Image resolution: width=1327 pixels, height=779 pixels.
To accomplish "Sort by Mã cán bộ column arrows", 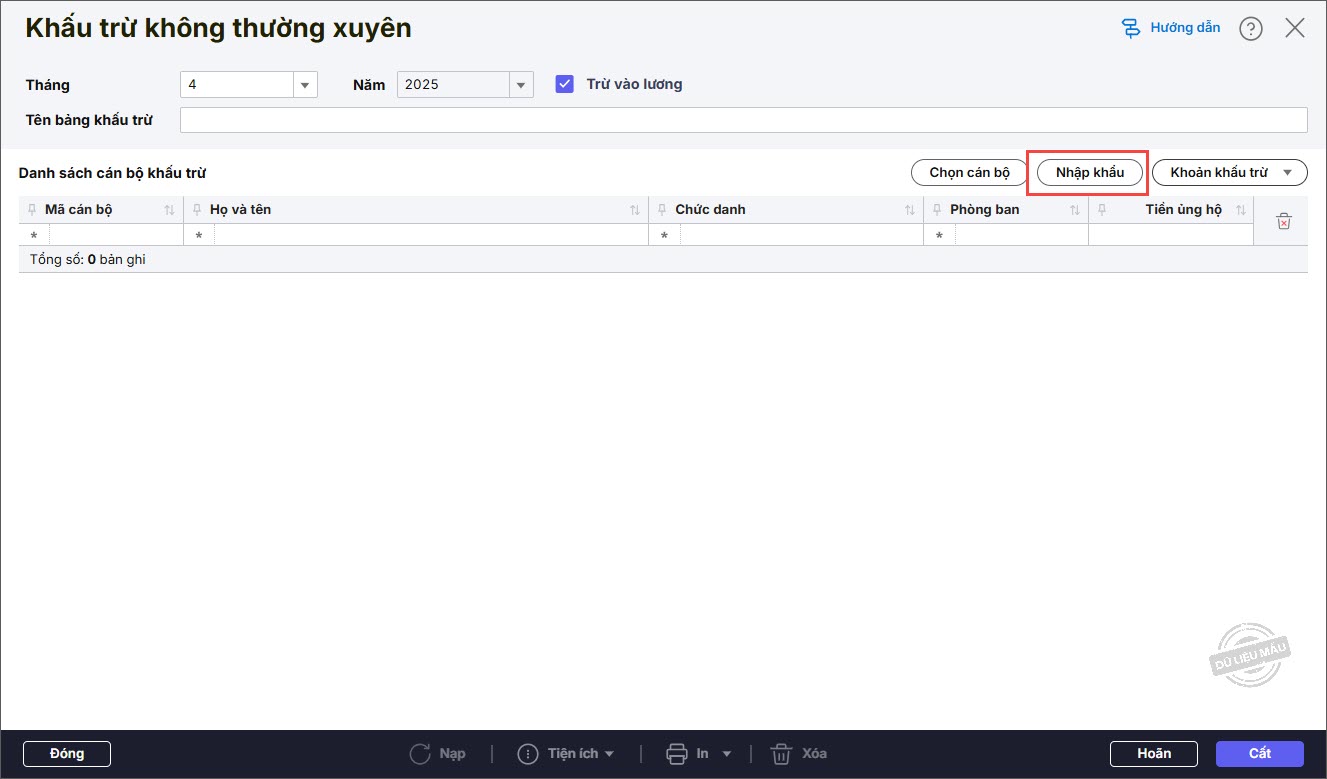I will coord(169,210).
